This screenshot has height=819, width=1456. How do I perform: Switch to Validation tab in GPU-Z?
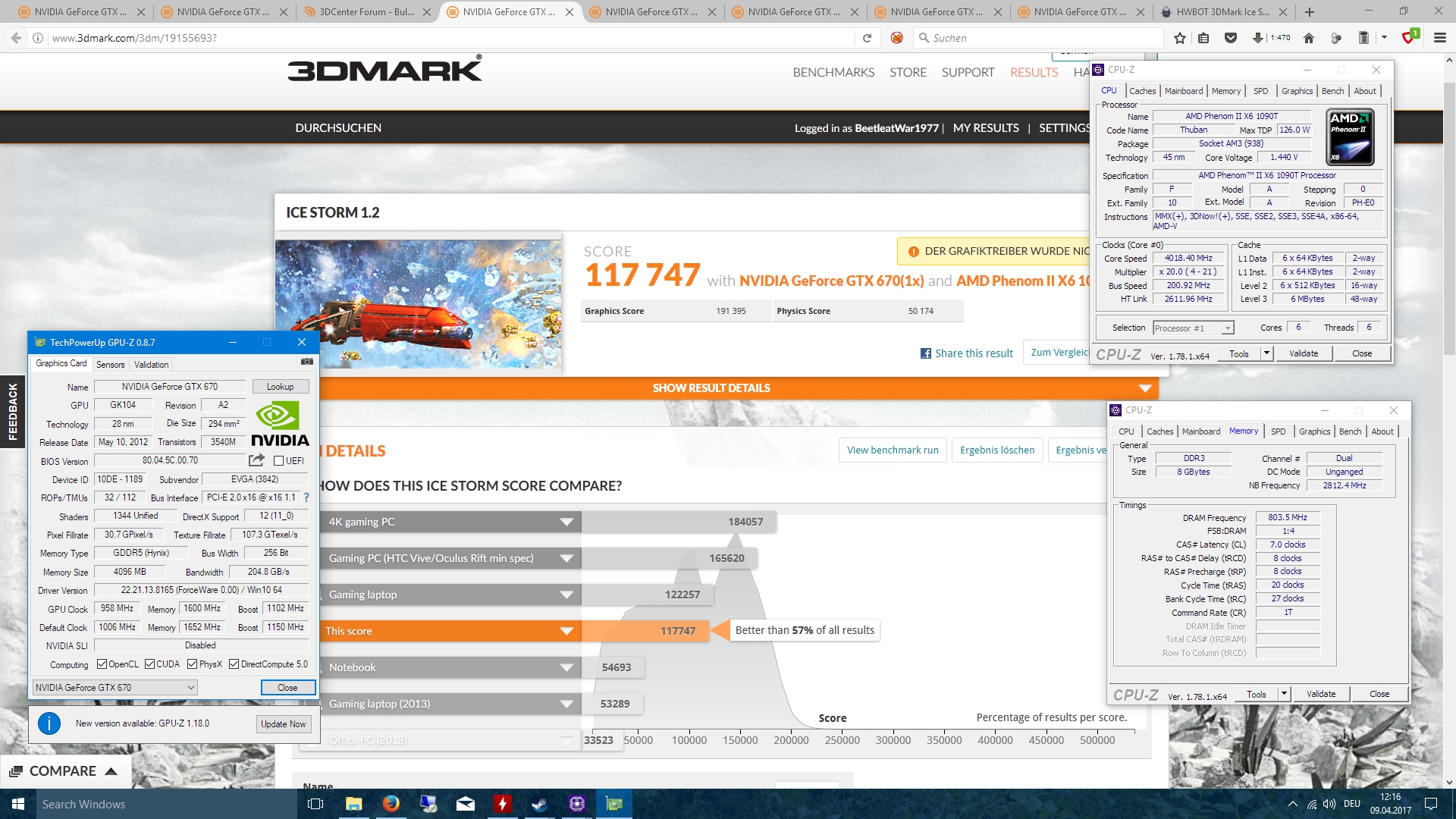click(x=152, y=365)
